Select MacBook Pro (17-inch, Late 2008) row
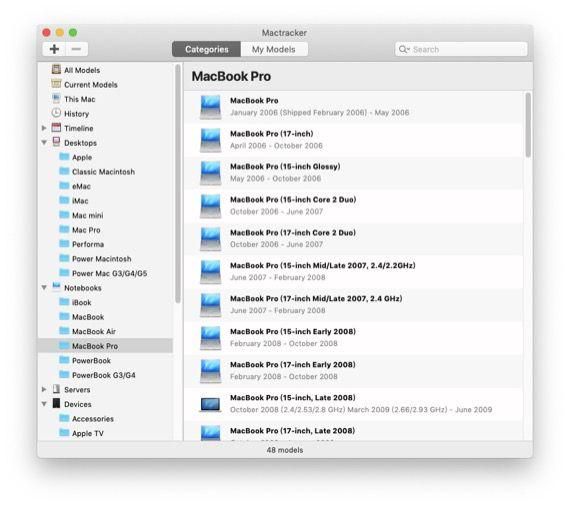The height and width of the screenshot is (507, 570). (353, 431)
